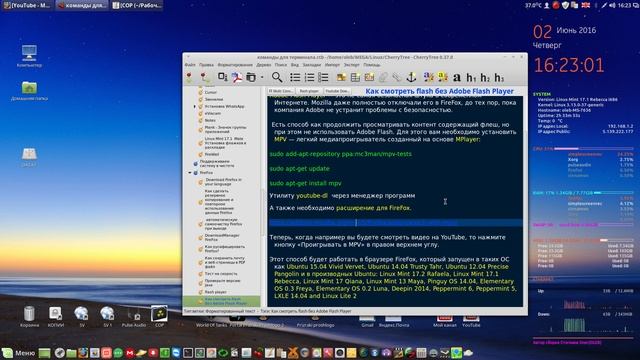This screenshot has height=360, width=640.
Task: Apply h3 heading formatting
Action: [499, 77]
